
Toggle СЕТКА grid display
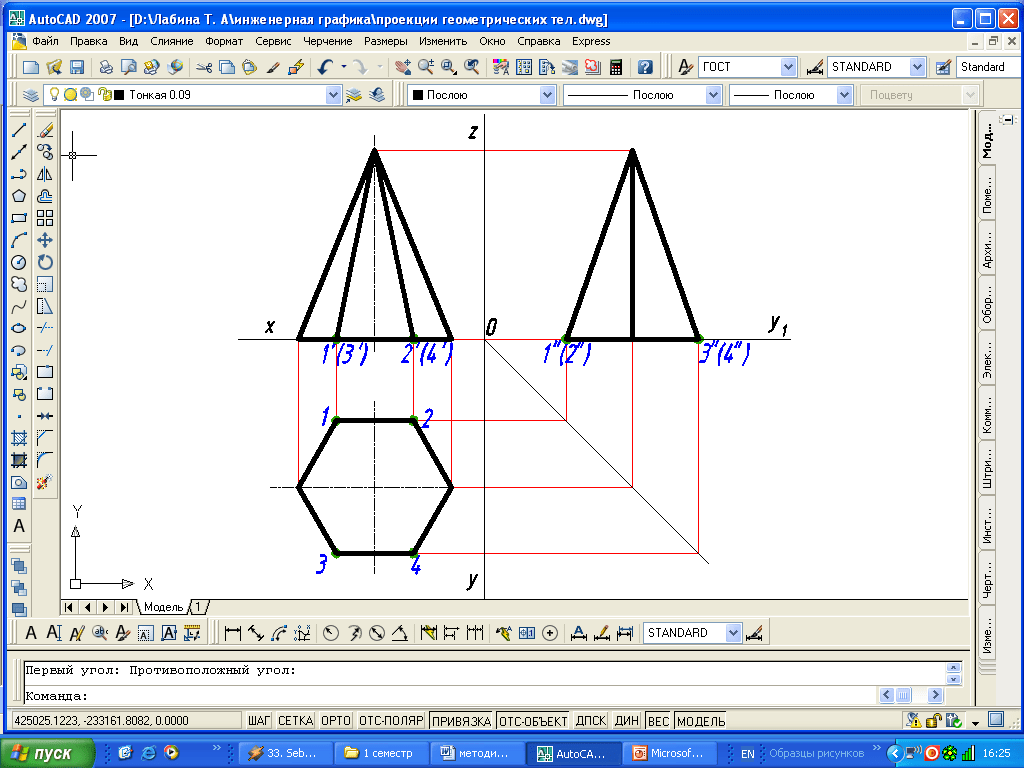click(x=295, y=721)
